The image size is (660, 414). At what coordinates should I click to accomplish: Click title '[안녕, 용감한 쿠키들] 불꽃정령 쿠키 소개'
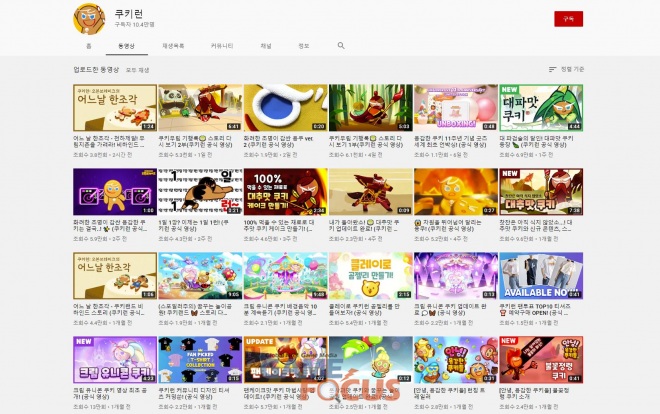pyautogui.click(x=535, y=393)
